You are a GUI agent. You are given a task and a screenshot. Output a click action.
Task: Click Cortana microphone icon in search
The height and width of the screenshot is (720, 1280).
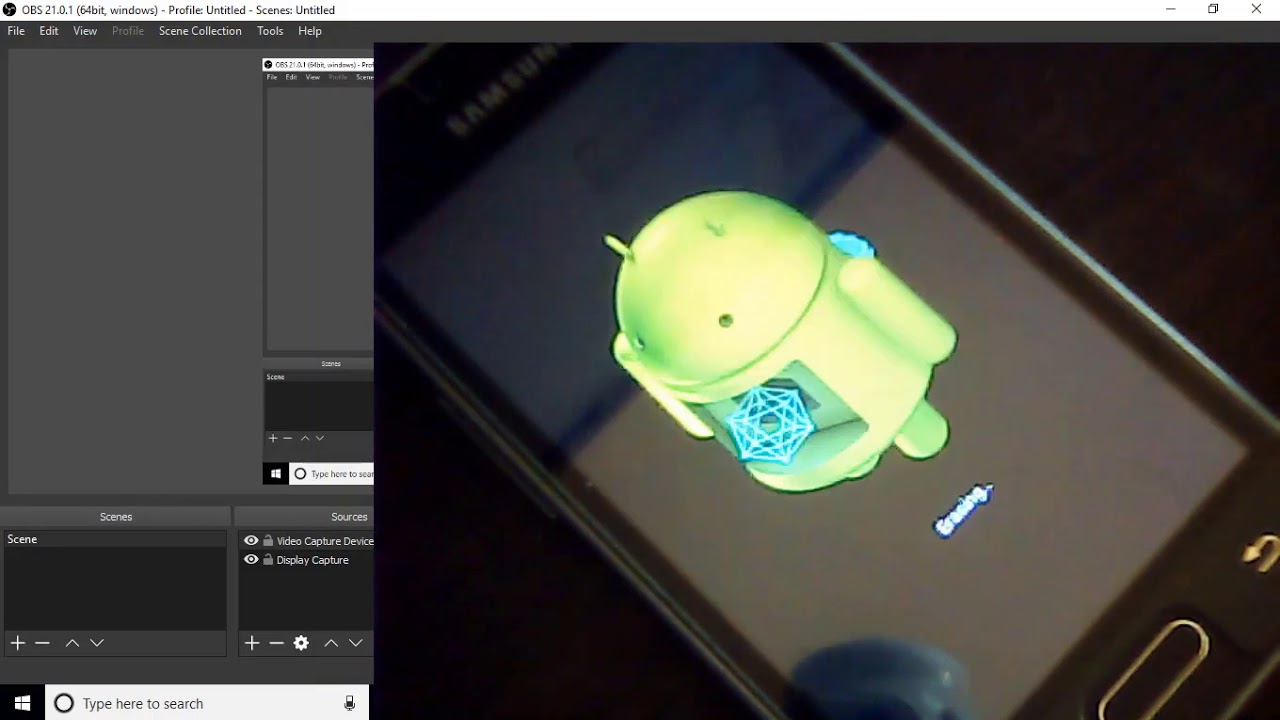[x=349, y=703]
